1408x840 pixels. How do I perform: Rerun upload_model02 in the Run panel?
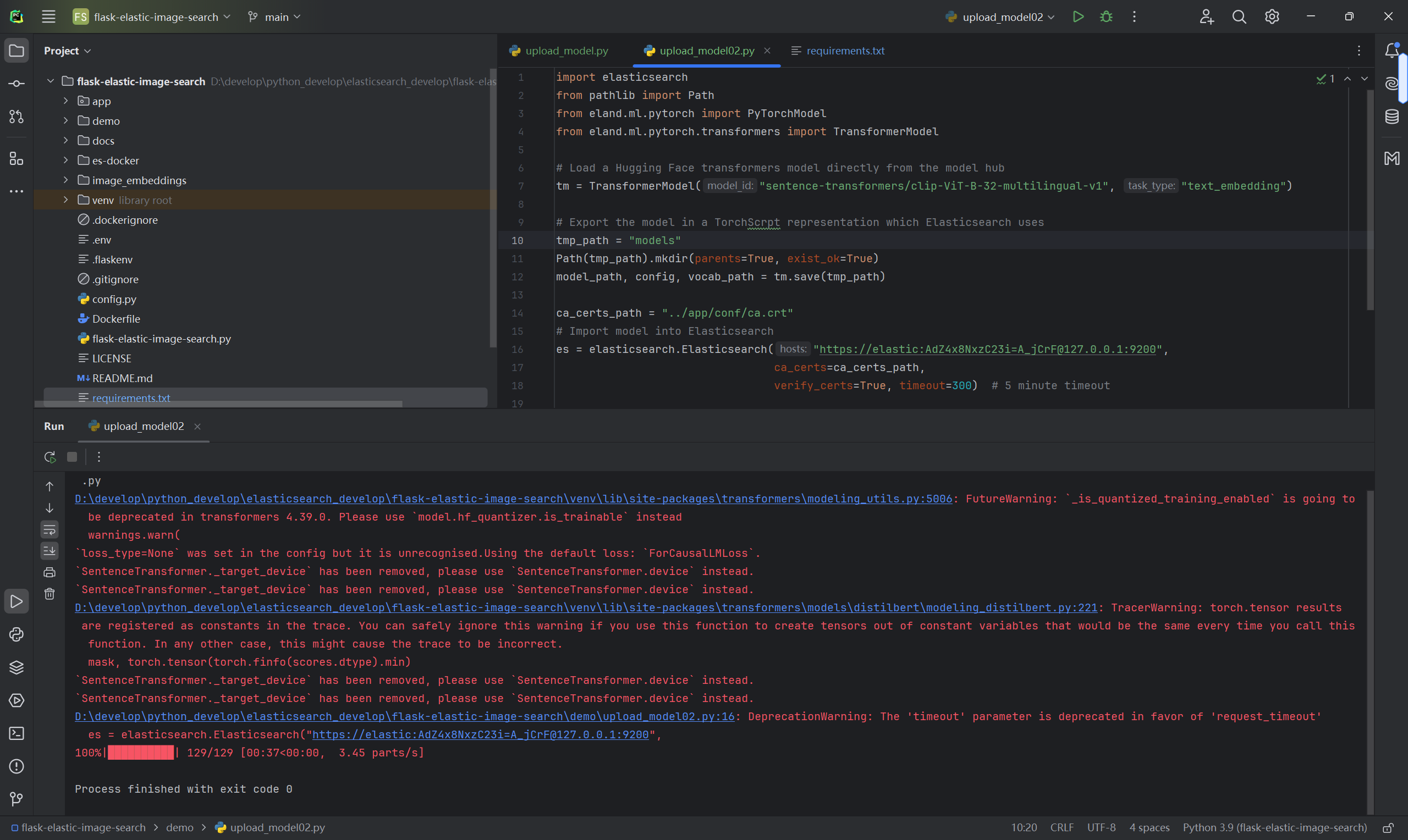[x=50, y=457]
